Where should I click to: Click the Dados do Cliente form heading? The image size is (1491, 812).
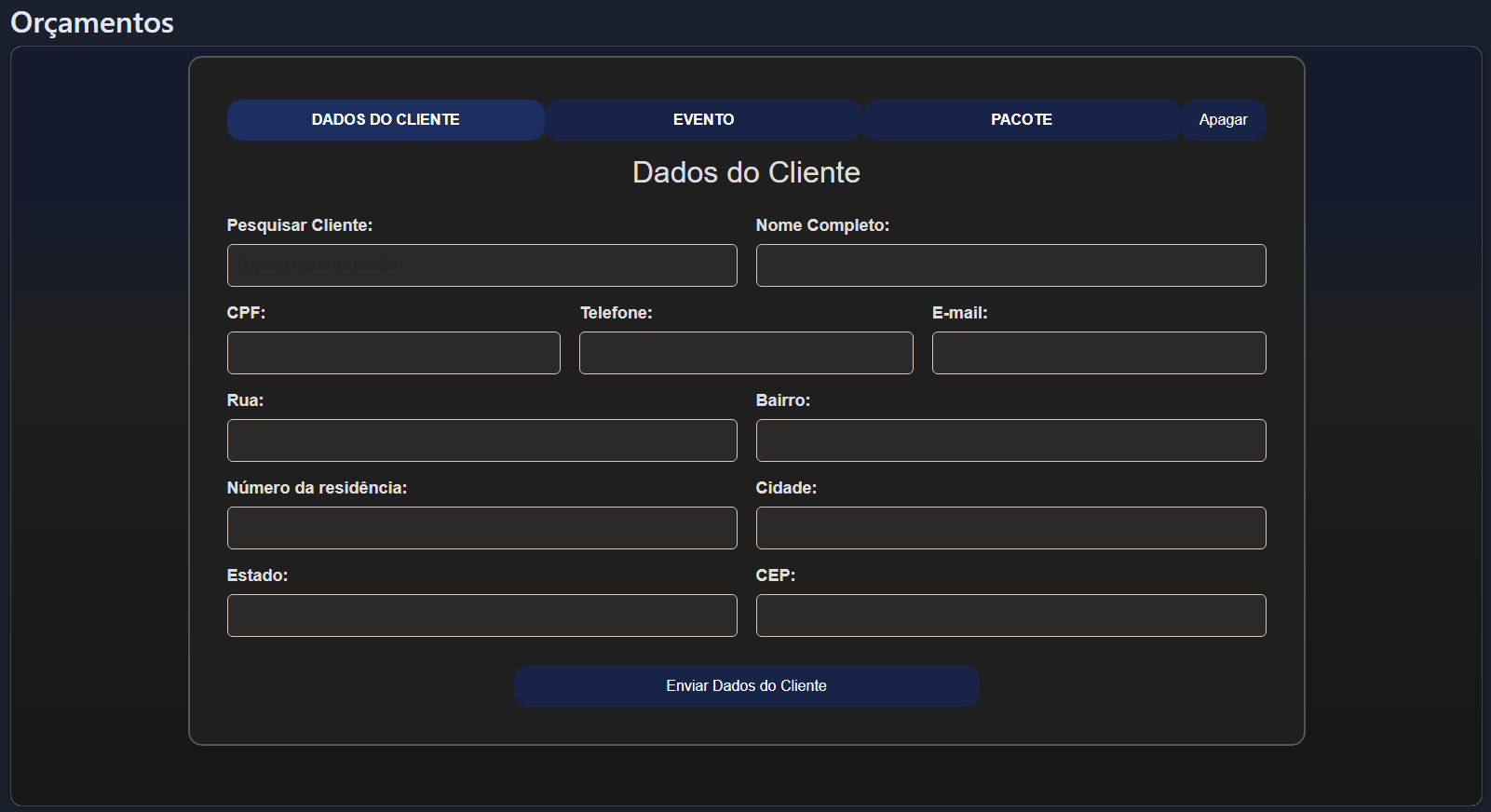746,172
